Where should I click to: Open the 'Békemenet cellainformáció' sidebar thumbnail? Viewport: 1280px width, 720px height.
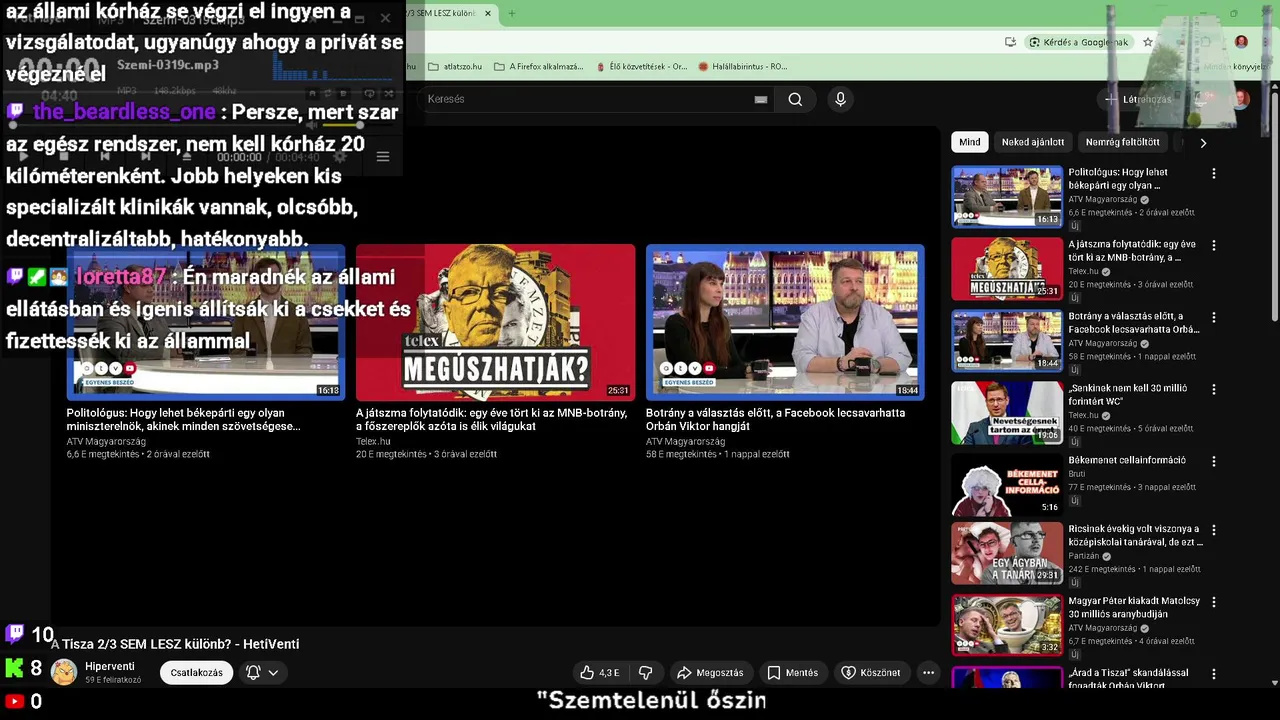click(x=1006, y=484)
